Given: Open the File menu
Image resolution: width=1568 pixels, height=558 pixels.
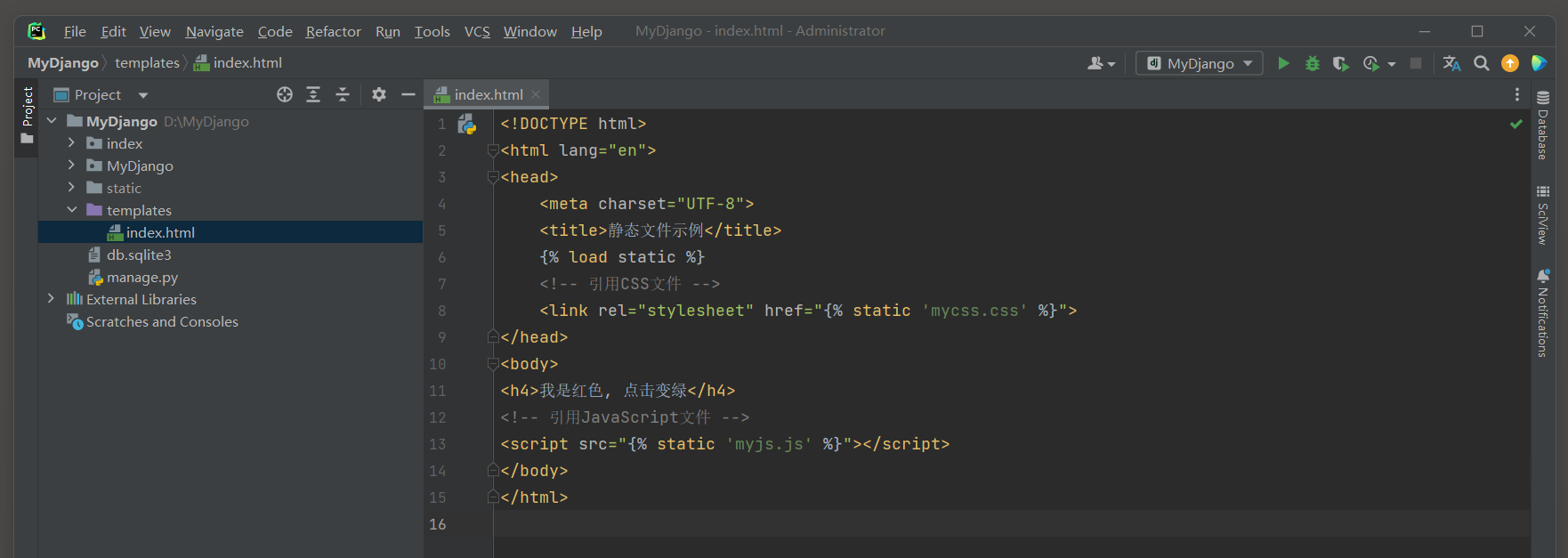Looking at the screenshot, I should coord(75,31).
